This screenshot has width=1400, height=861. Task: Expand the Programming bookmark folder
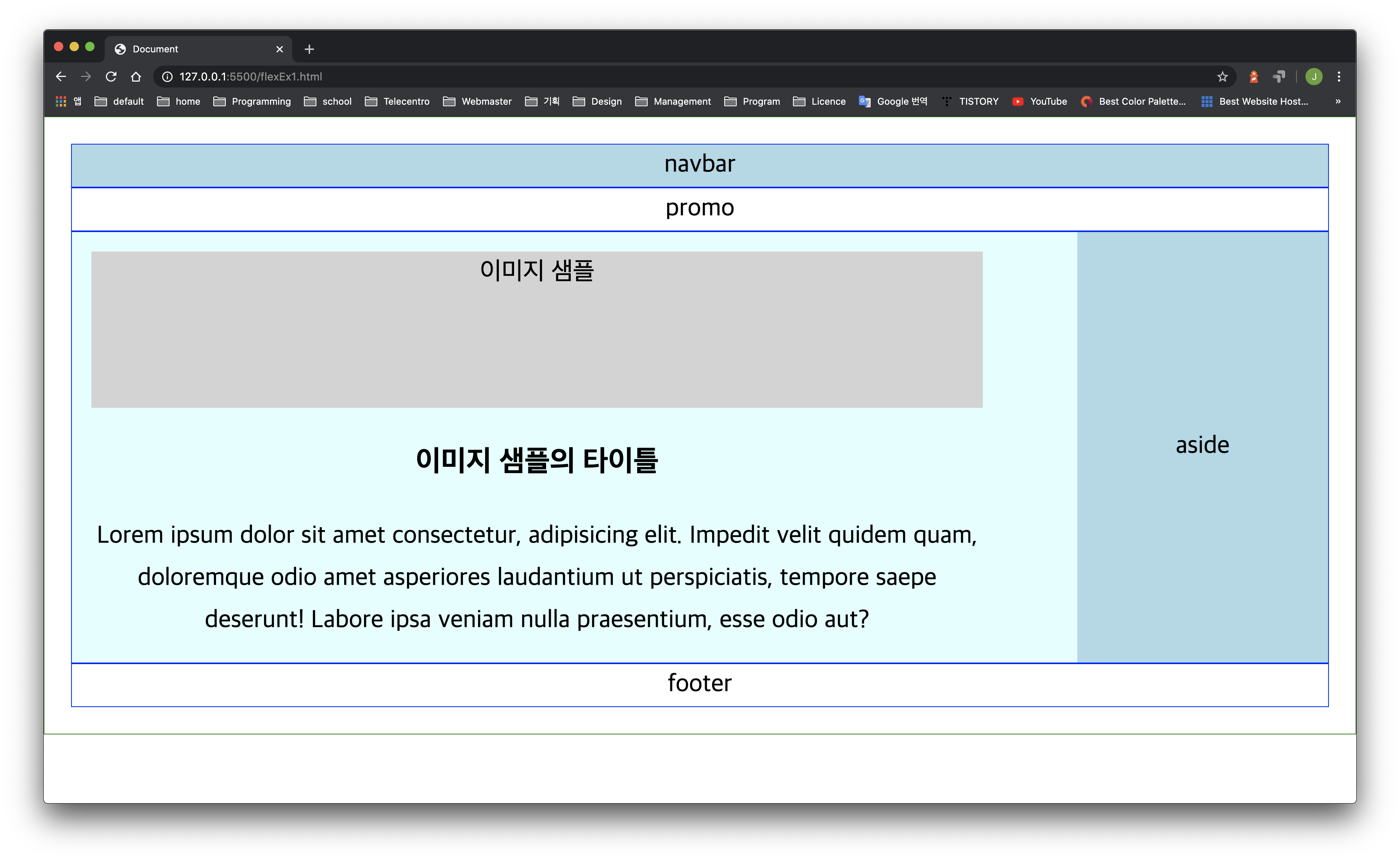click(252, 101)
